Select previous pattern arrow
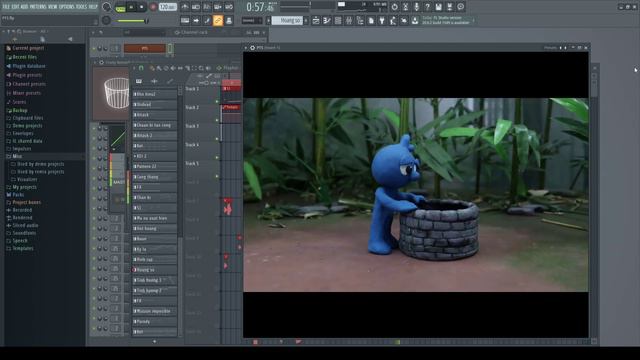Viewport: 640px width, 360px height. [269, 20]
